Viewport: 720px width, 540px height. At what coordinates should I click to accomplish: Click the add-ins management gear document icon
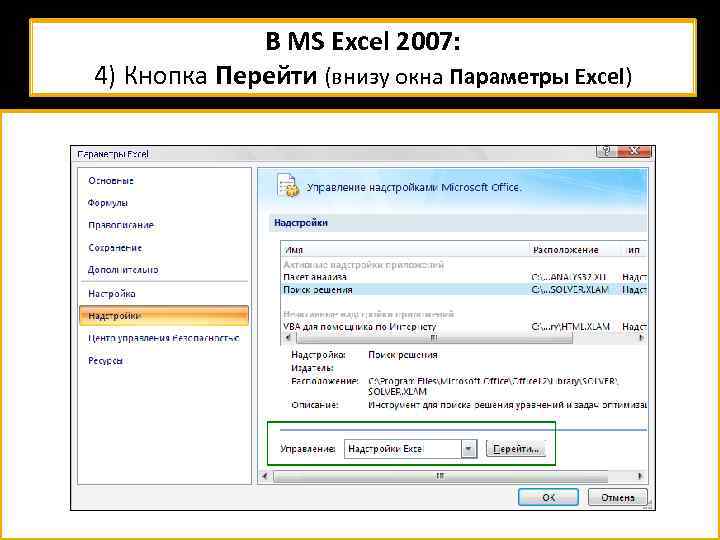(288, 186)
